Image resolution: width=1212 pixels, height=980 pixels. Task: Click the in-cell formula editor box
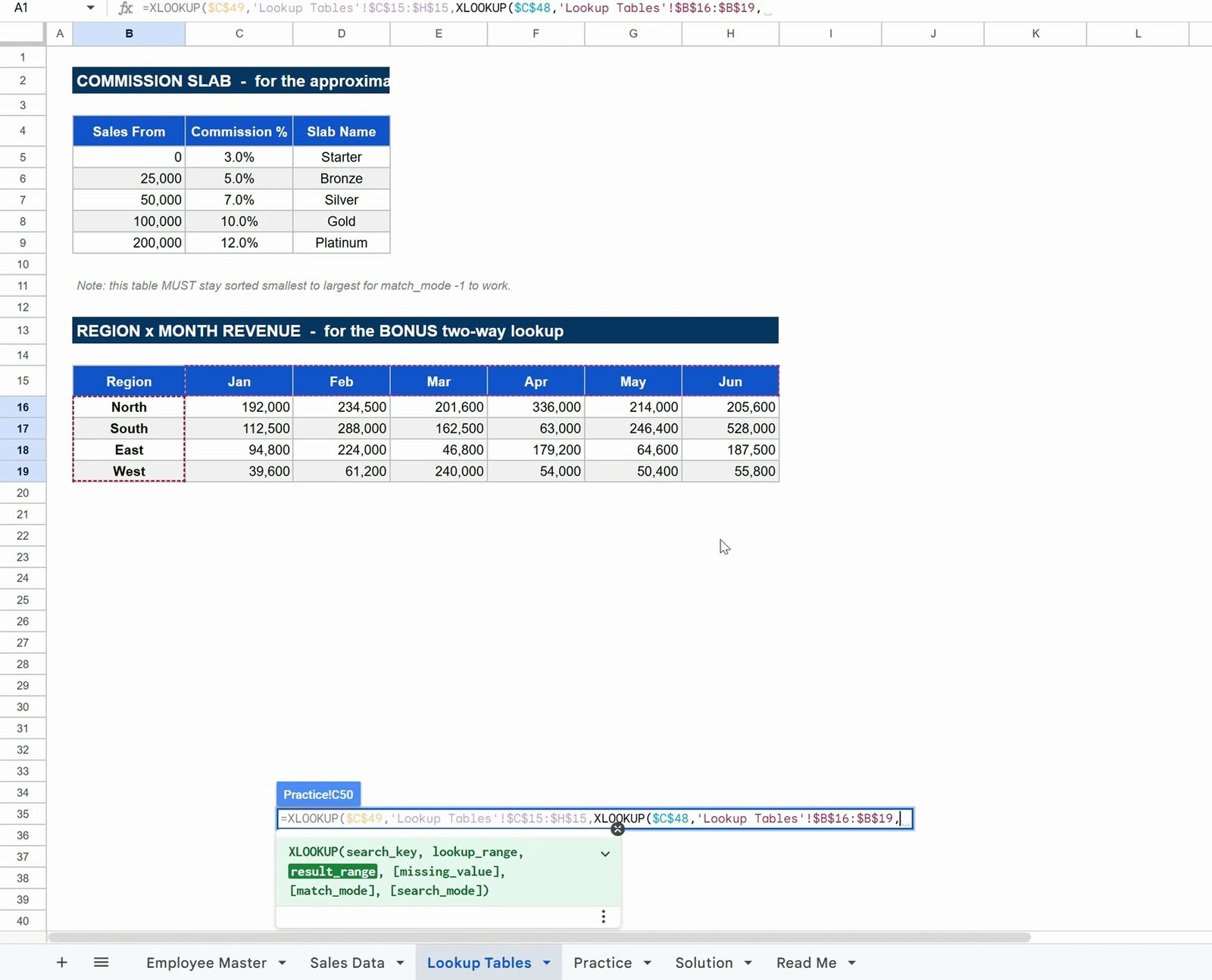click(x=595, y=819)
